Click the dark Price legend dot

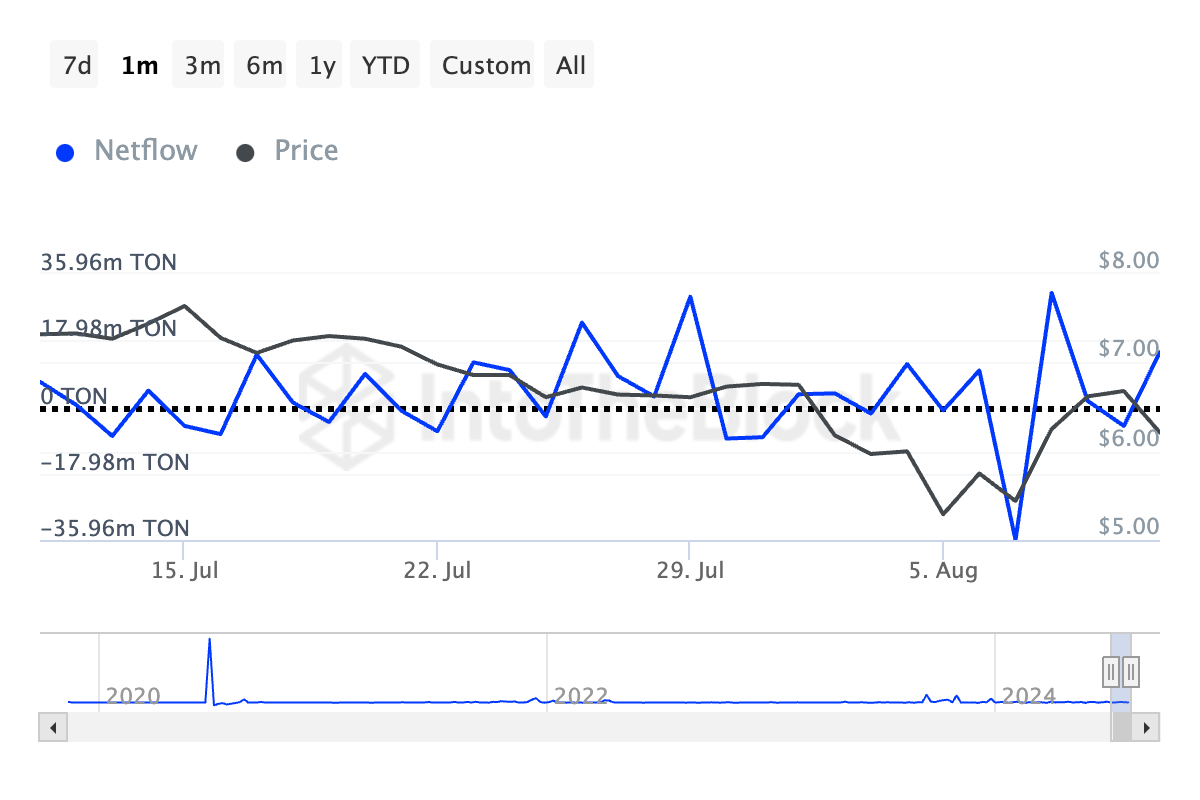point(245,153)
